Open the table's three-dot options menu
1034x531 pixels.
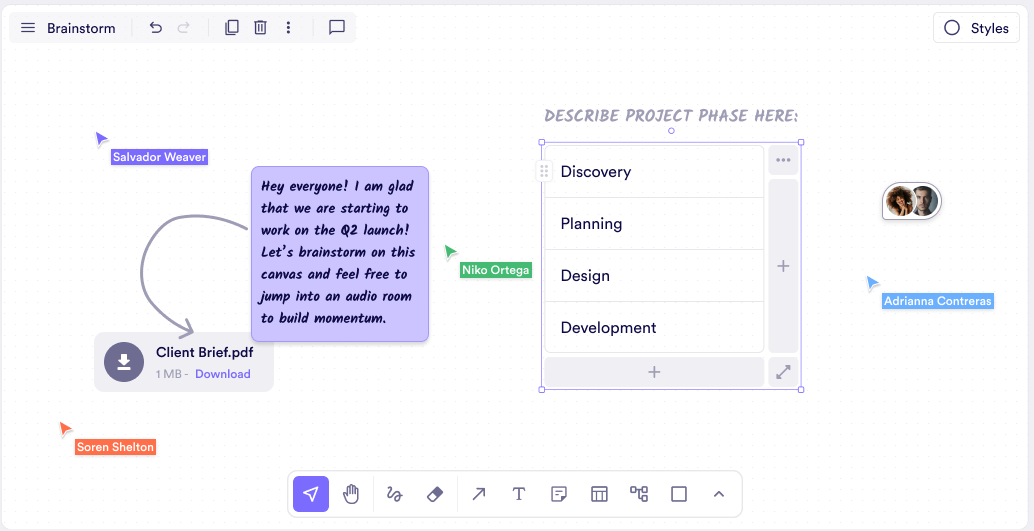click(783, 160)
